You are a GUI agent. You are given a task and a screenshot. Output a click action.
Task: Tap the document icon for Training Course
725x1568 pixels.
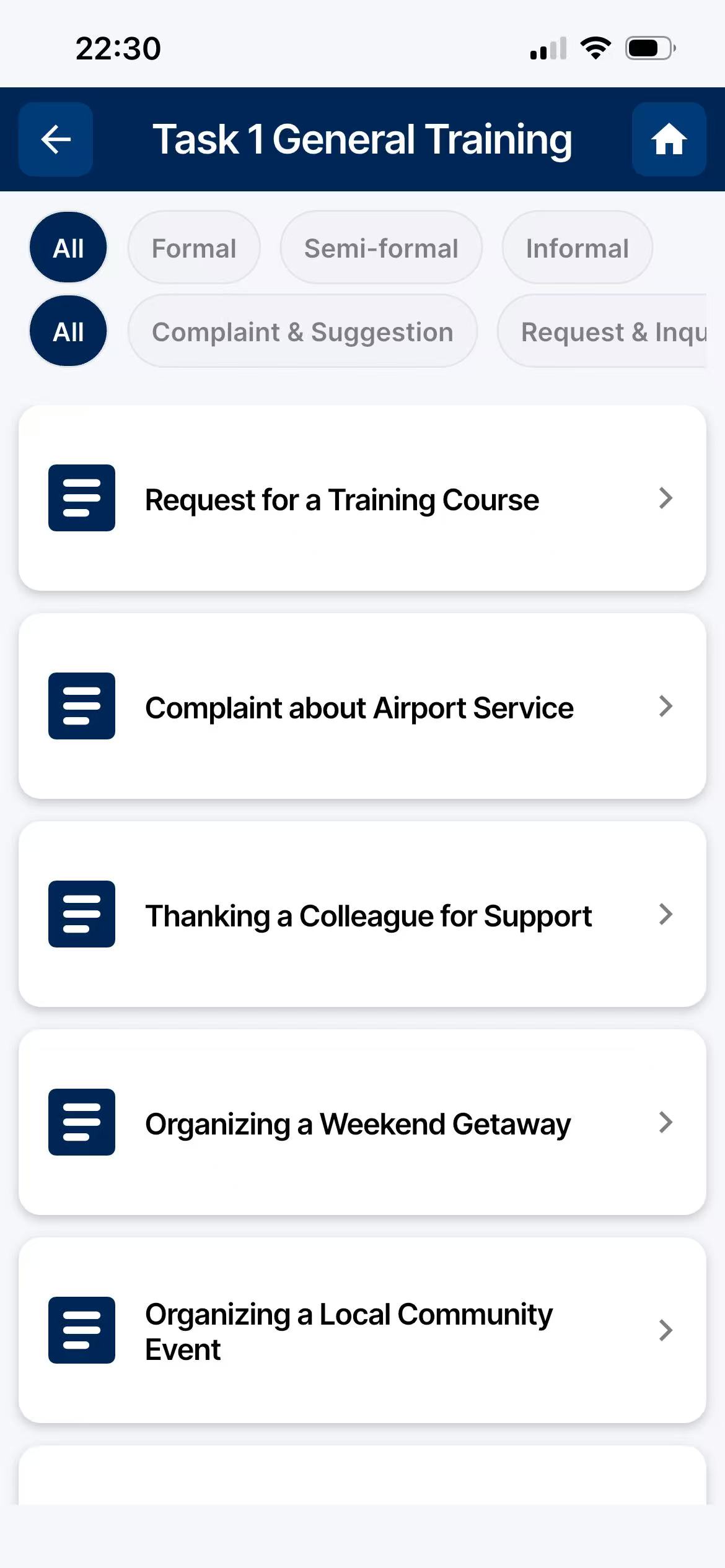pyautogui.click(x=82, y=498)
